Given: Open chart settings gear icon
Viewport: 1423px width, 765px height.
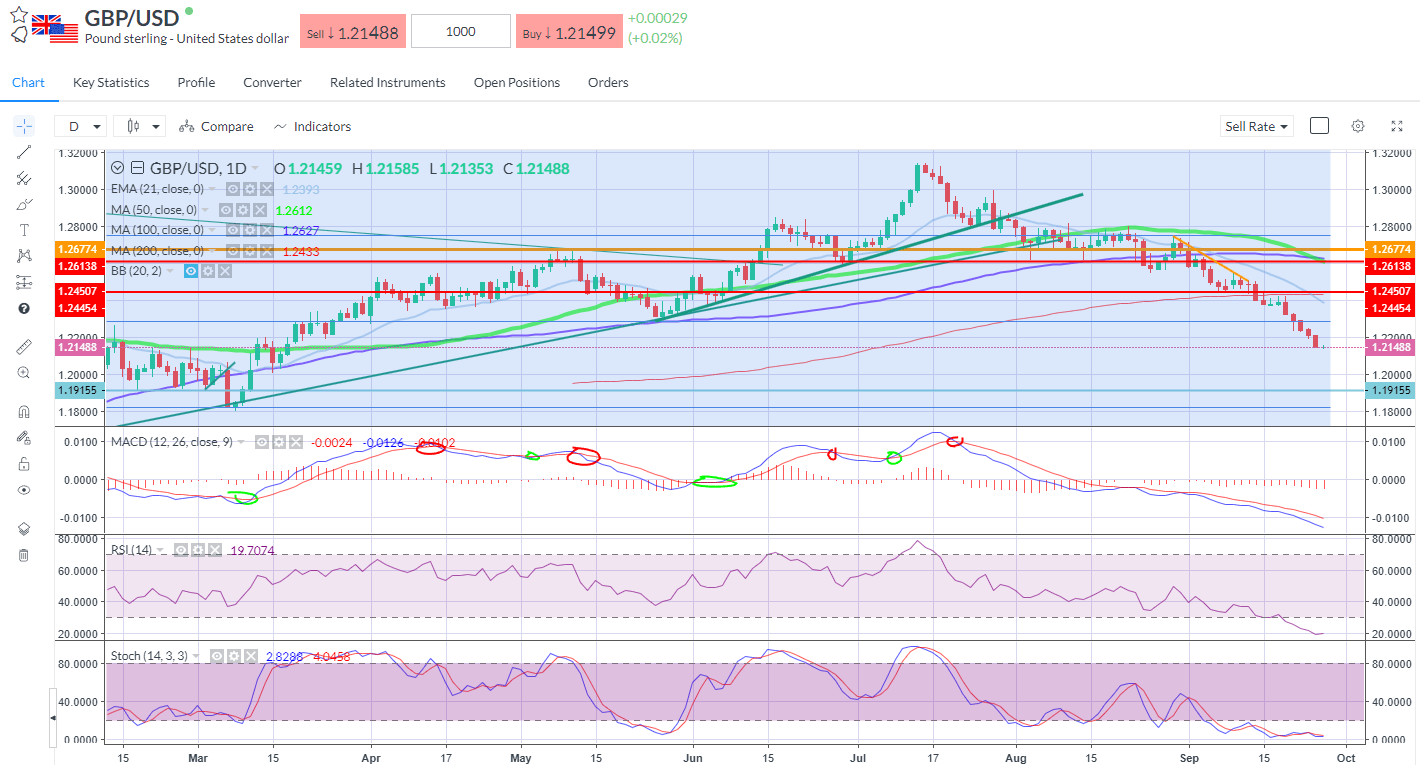Looking at the screenshot, I should point(1358,126).
